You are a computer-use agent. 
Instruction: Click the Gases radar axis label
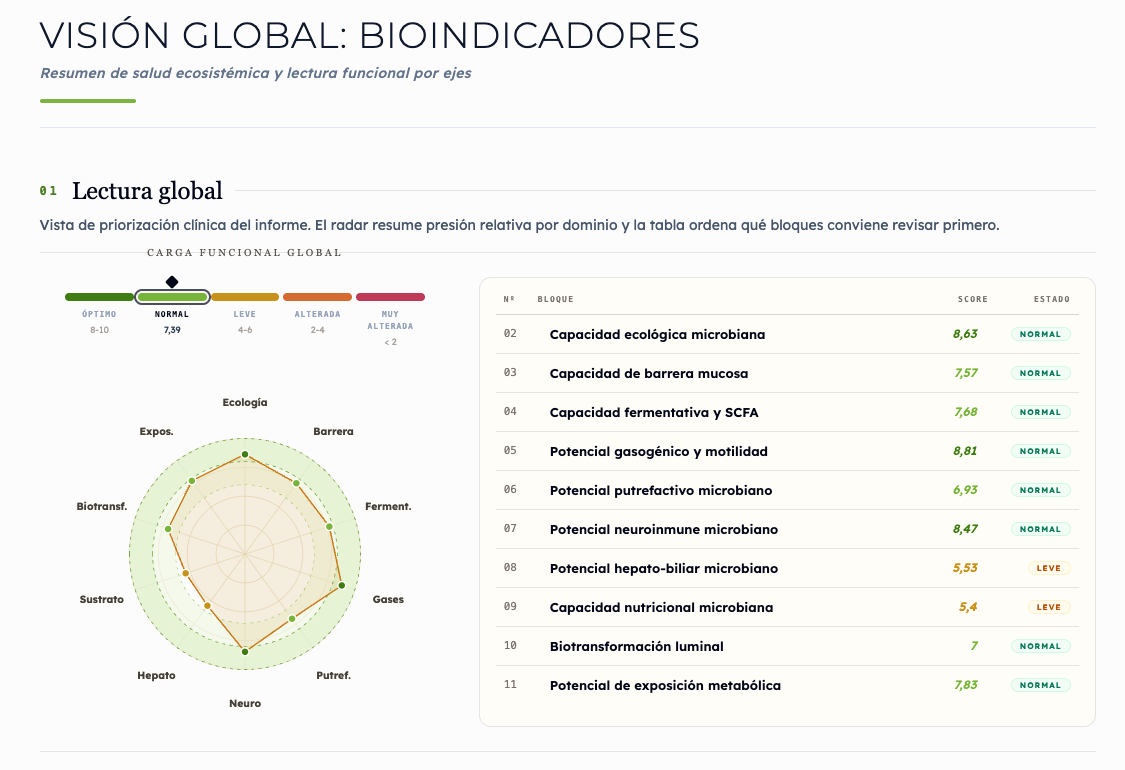[x=388, y=599]
